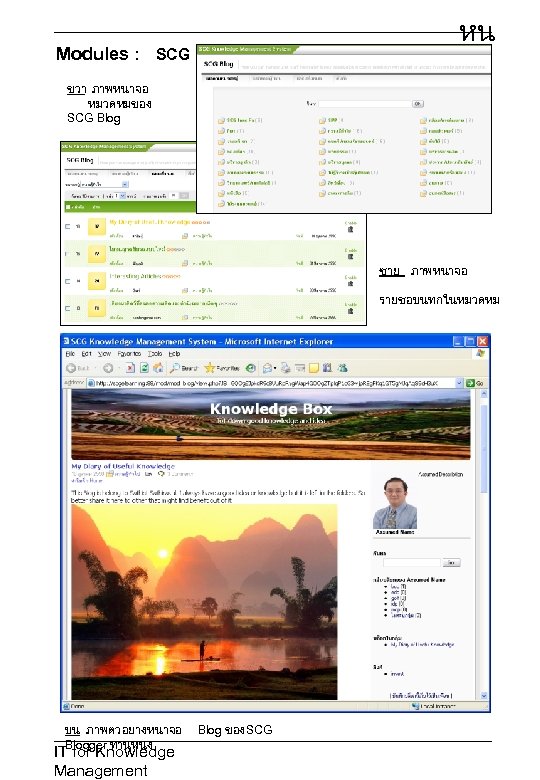Open the Favorites menu in Internet Explorer
Screen dimensions: 540x780
(x=129, y=354)
